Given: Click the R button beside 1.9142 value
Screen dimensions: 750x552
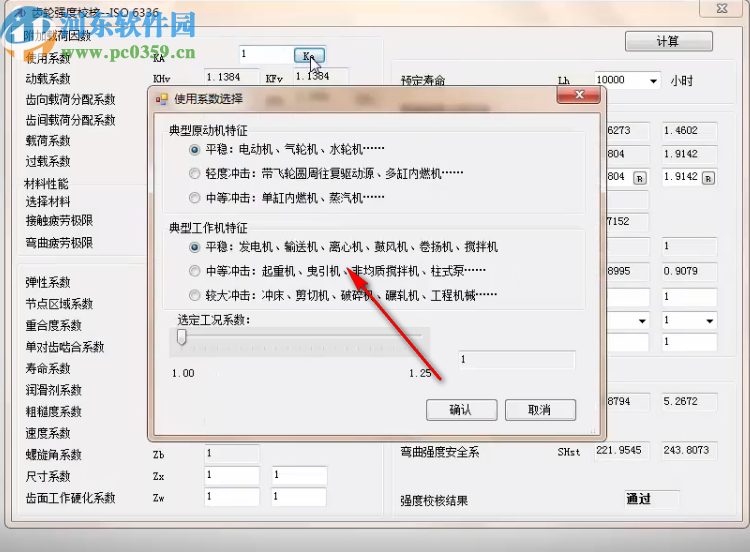Looking at the screenshot, I should pos(708,178).
